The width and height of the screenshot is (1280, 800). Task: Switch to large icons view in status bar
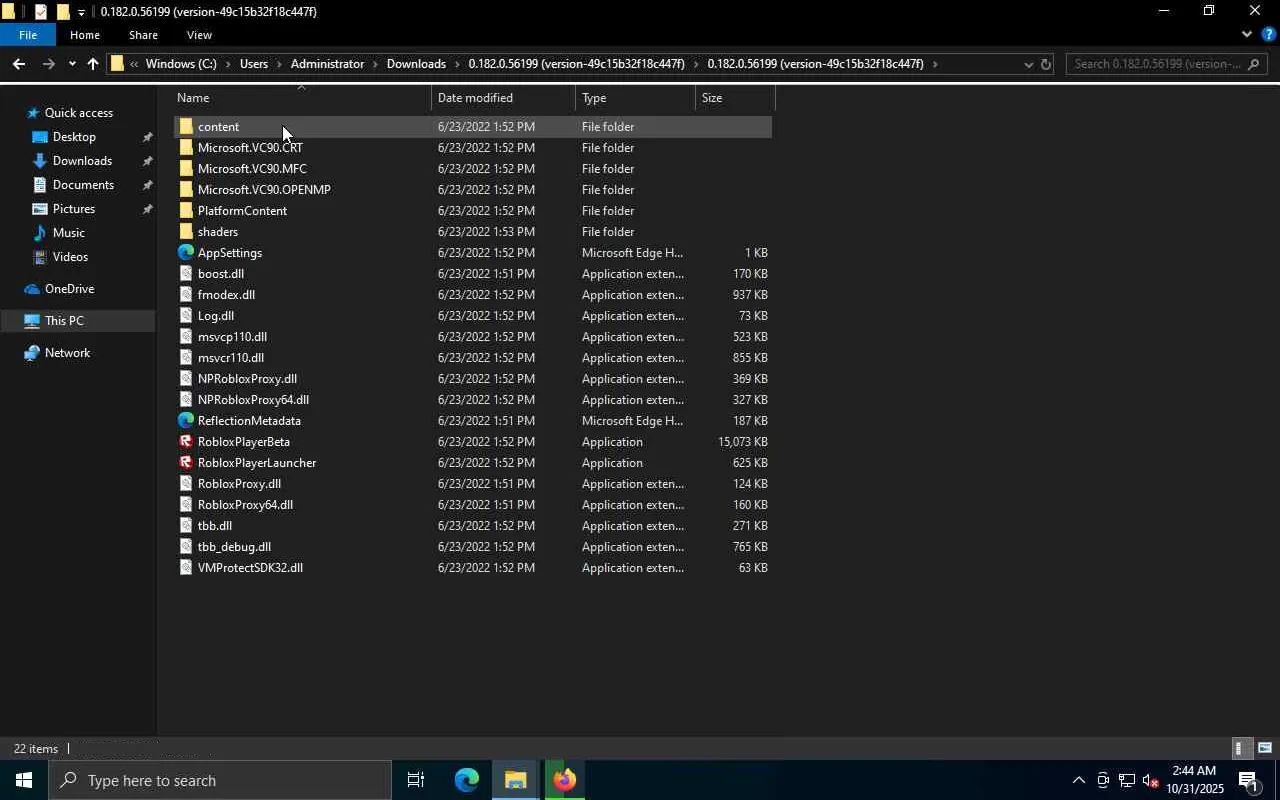(1264, 748)
